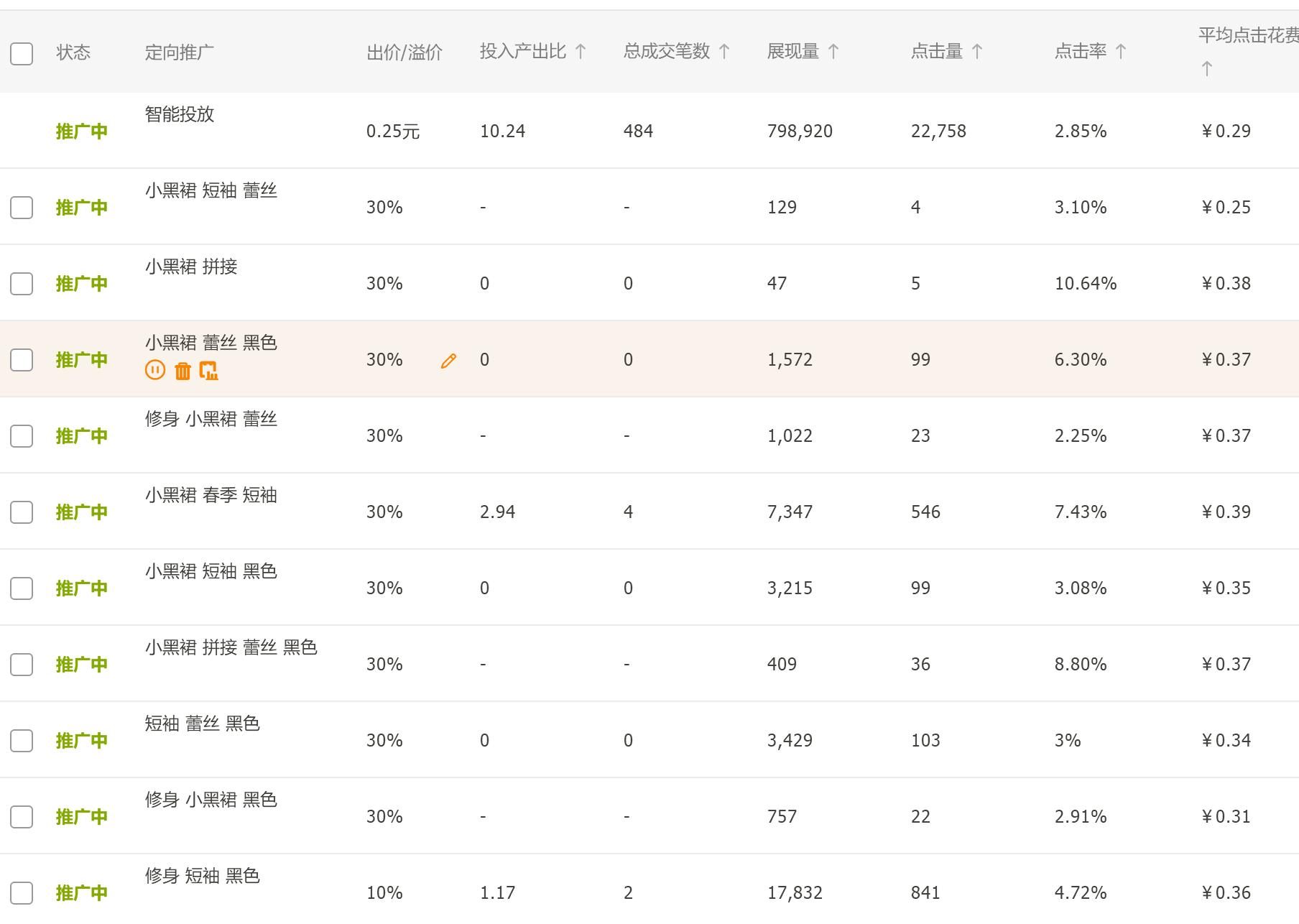Toggle the select-all header checkbox
1299x924 pixels.
tap(22, 53)
